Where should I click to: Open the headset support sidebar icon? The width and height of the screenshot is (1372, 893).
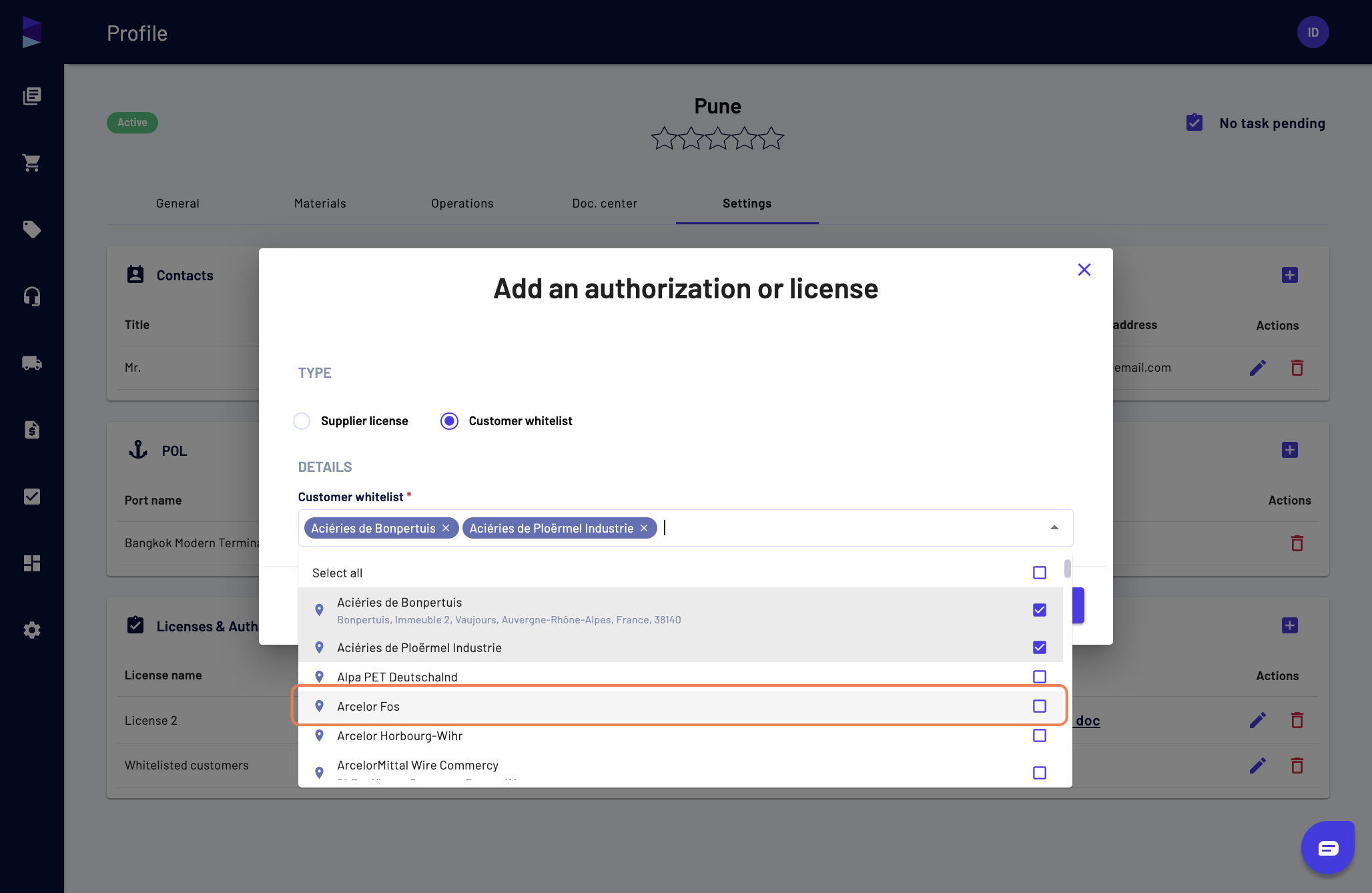tap(32, 296)
